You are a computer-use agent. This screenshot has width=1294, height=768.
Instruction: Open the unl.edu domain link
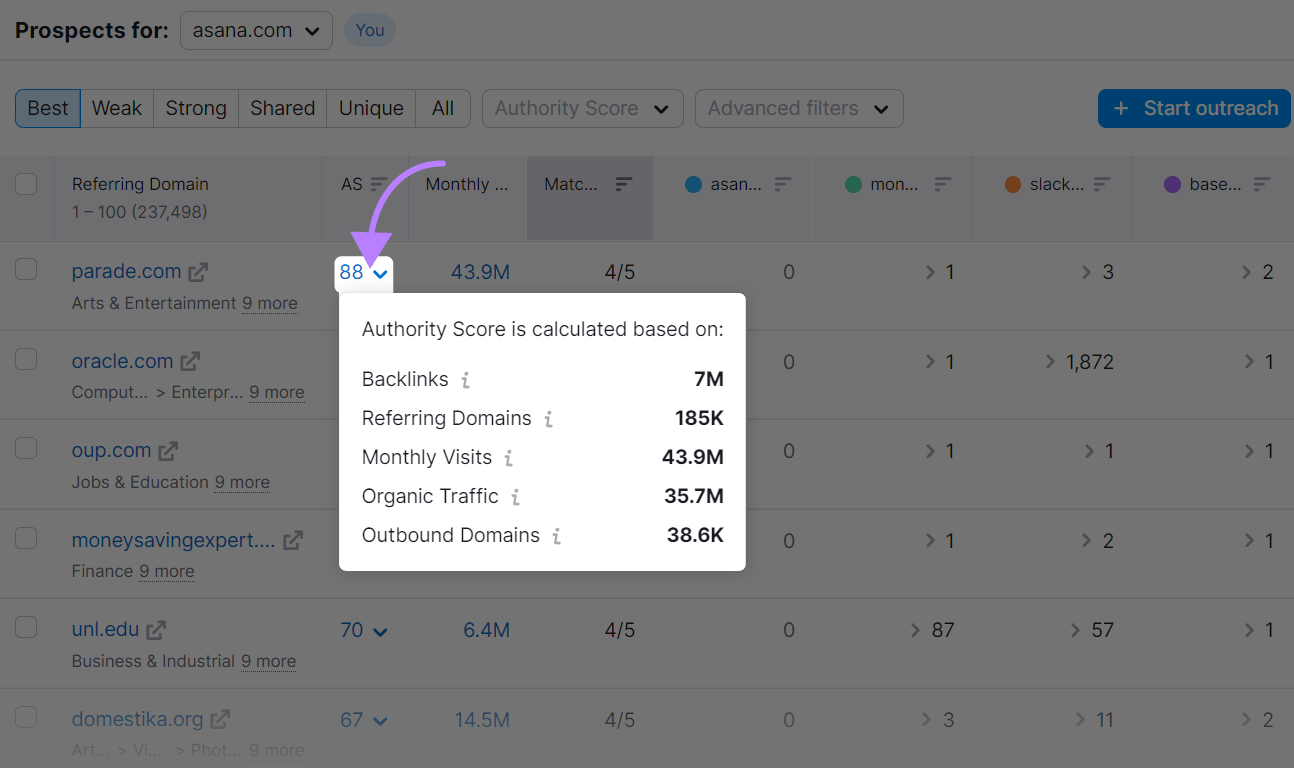(105, 630)
